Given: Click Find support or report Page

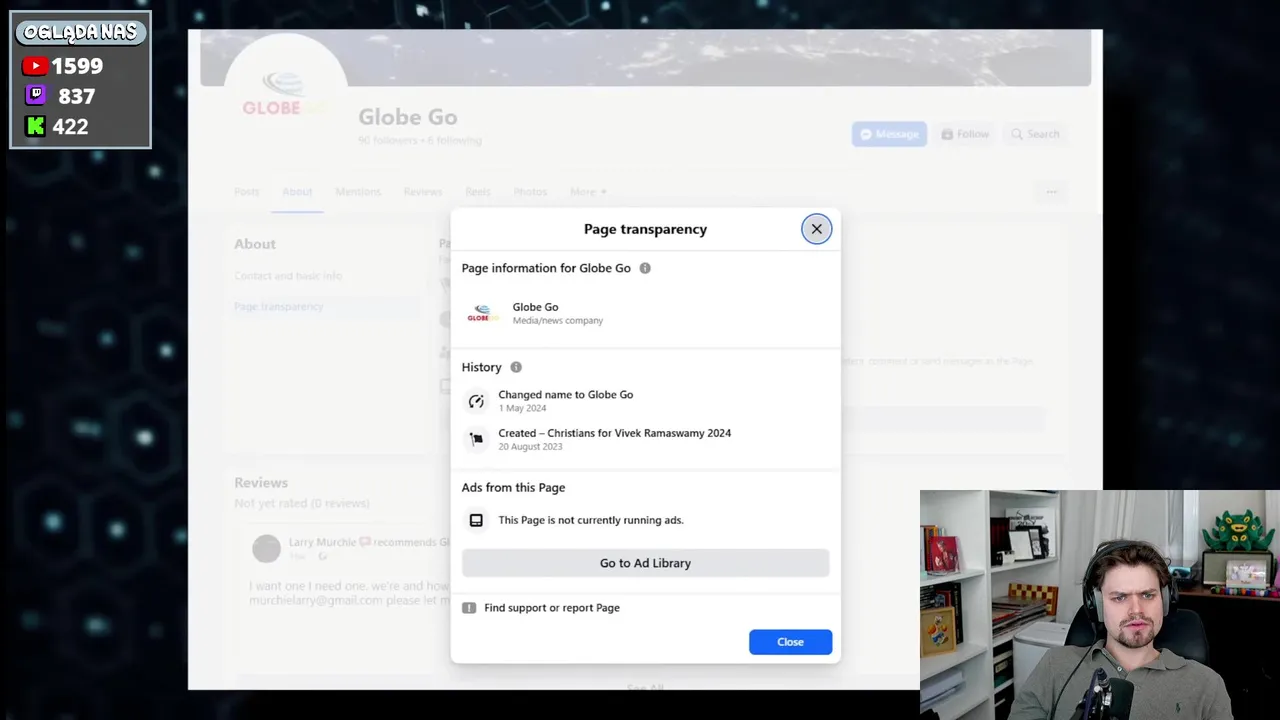Looking at the screenshot, I should (552, 608).
